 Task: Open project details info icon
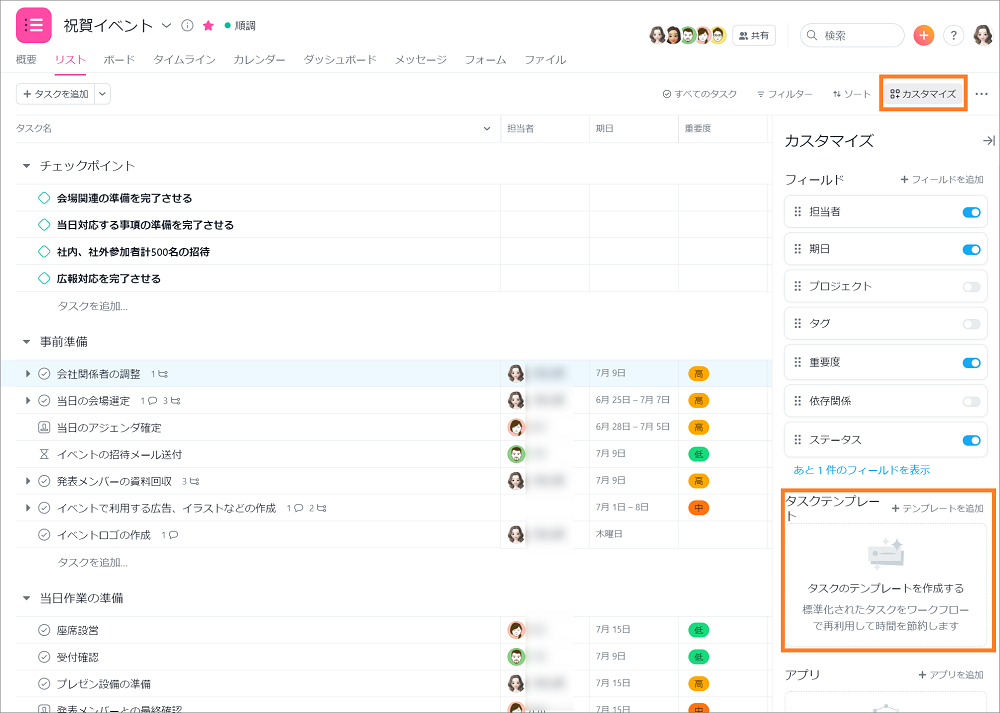pos(187,26)
